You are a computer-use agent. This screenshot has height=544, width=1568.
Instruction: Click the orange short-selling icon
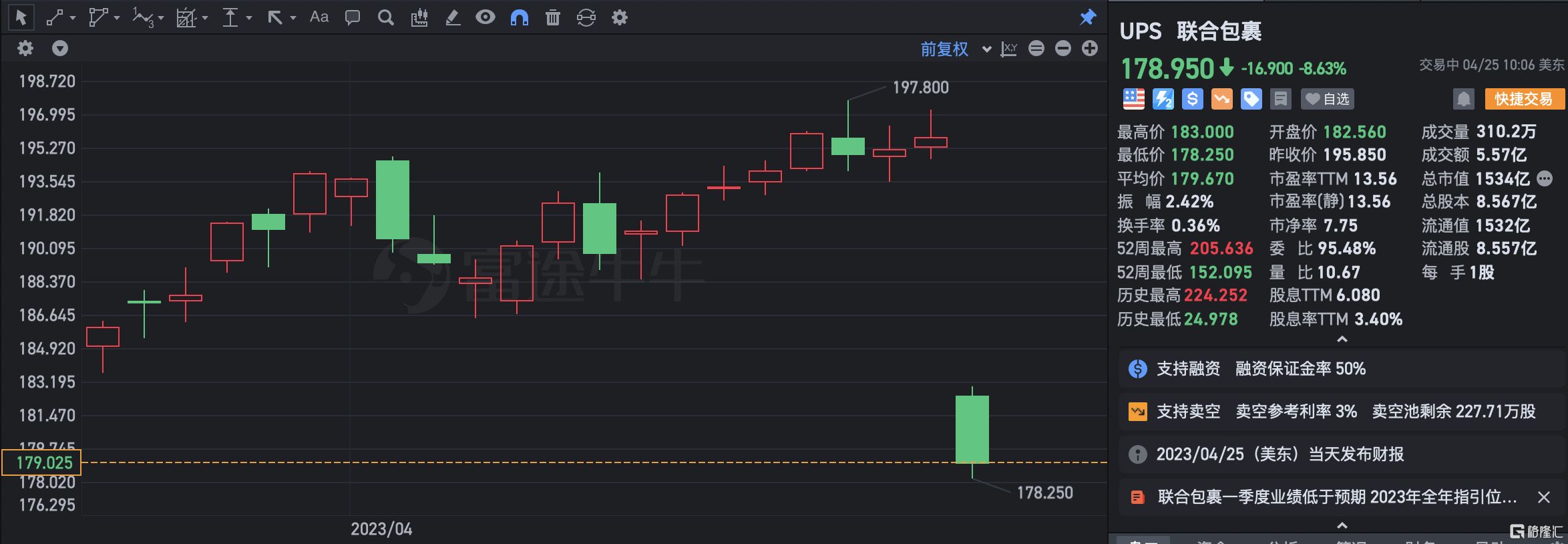click(x=1222, y=99)
